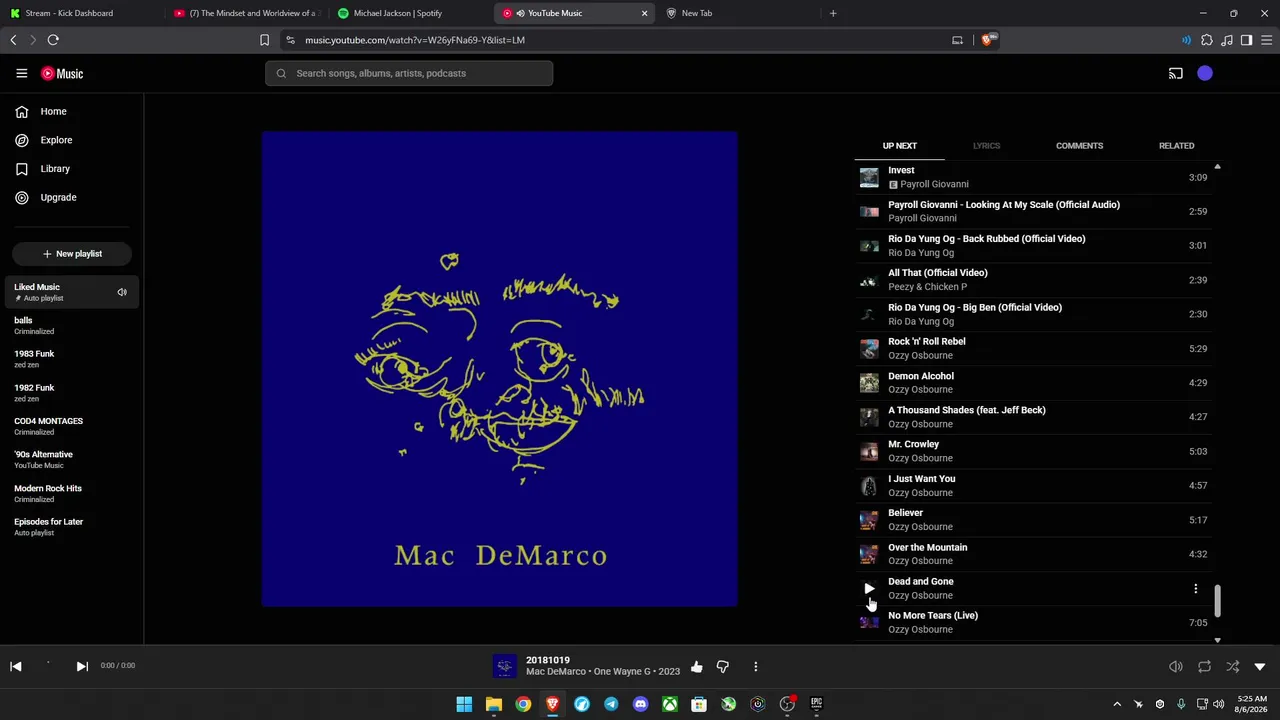Open the Cast to device icon
This screenshot has width=1280, height=720.
point(1175,73)
